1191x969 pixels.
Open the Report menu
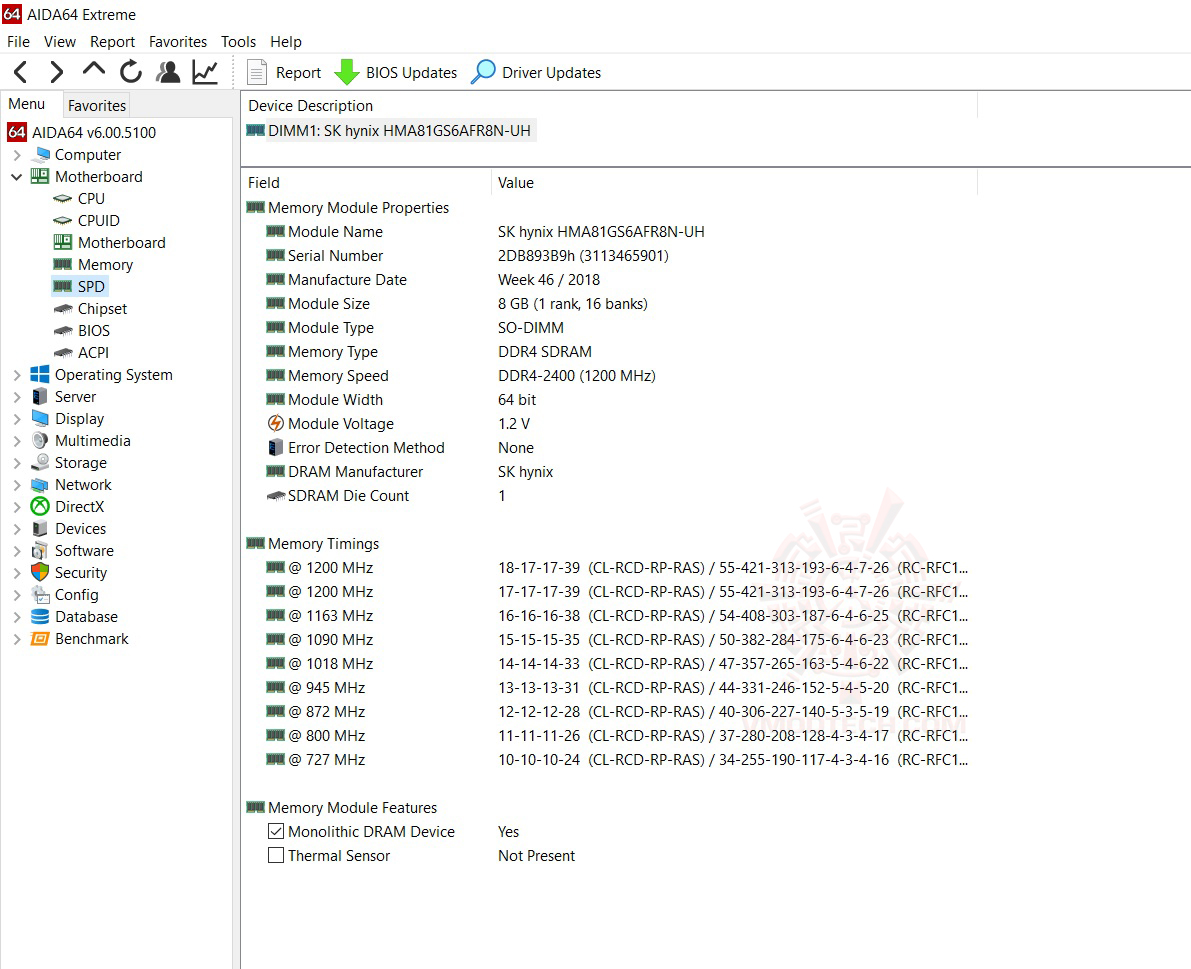pyautogui.click(x=112, y=42)
